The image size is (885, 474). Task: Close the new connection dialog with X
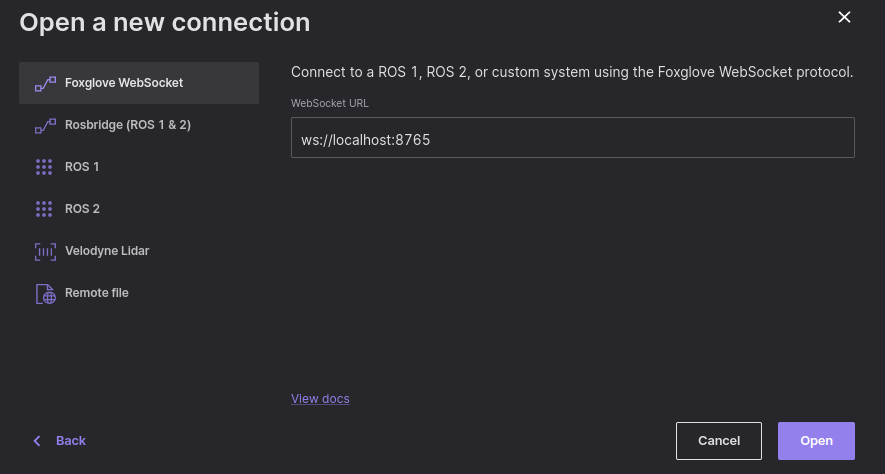point(844,17)
